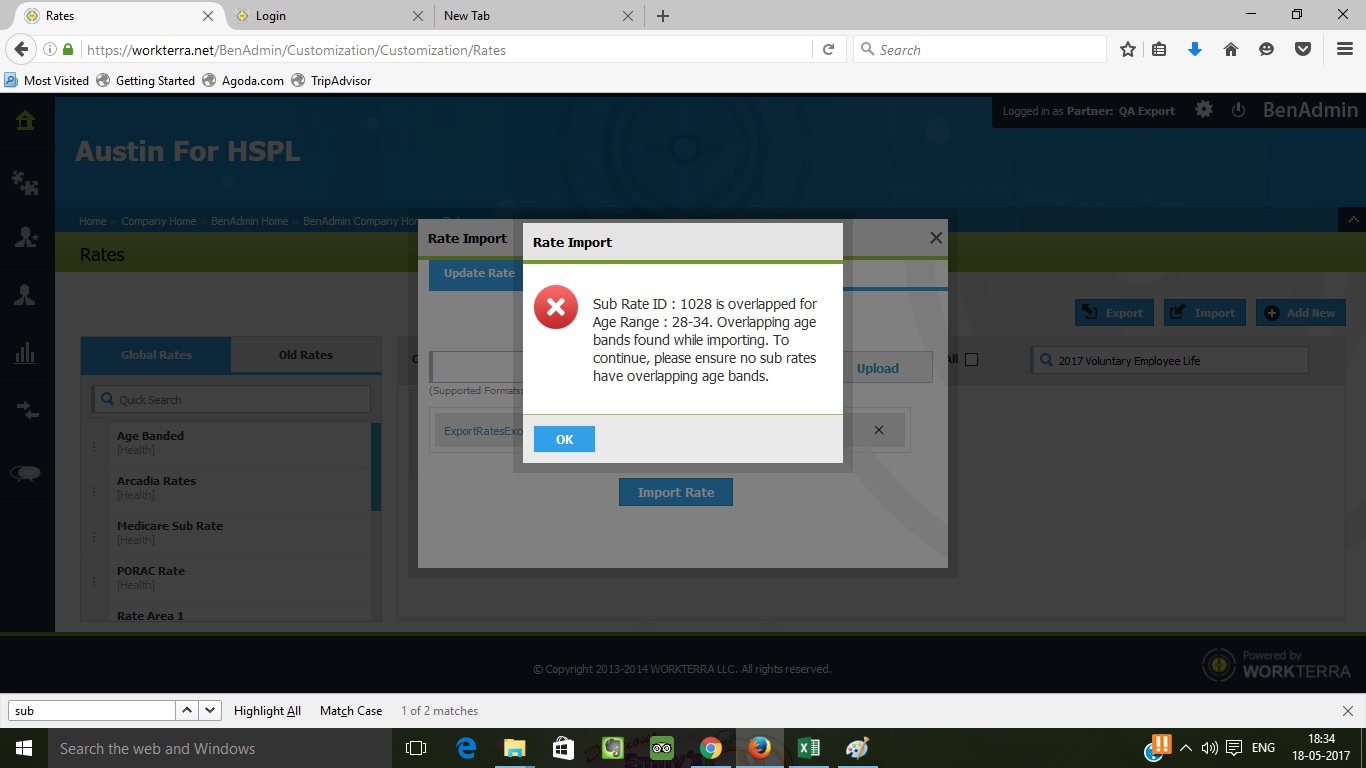Open the Update Rate tab
The height and width of the screenshot is (768, 1366).
(479, 273)
